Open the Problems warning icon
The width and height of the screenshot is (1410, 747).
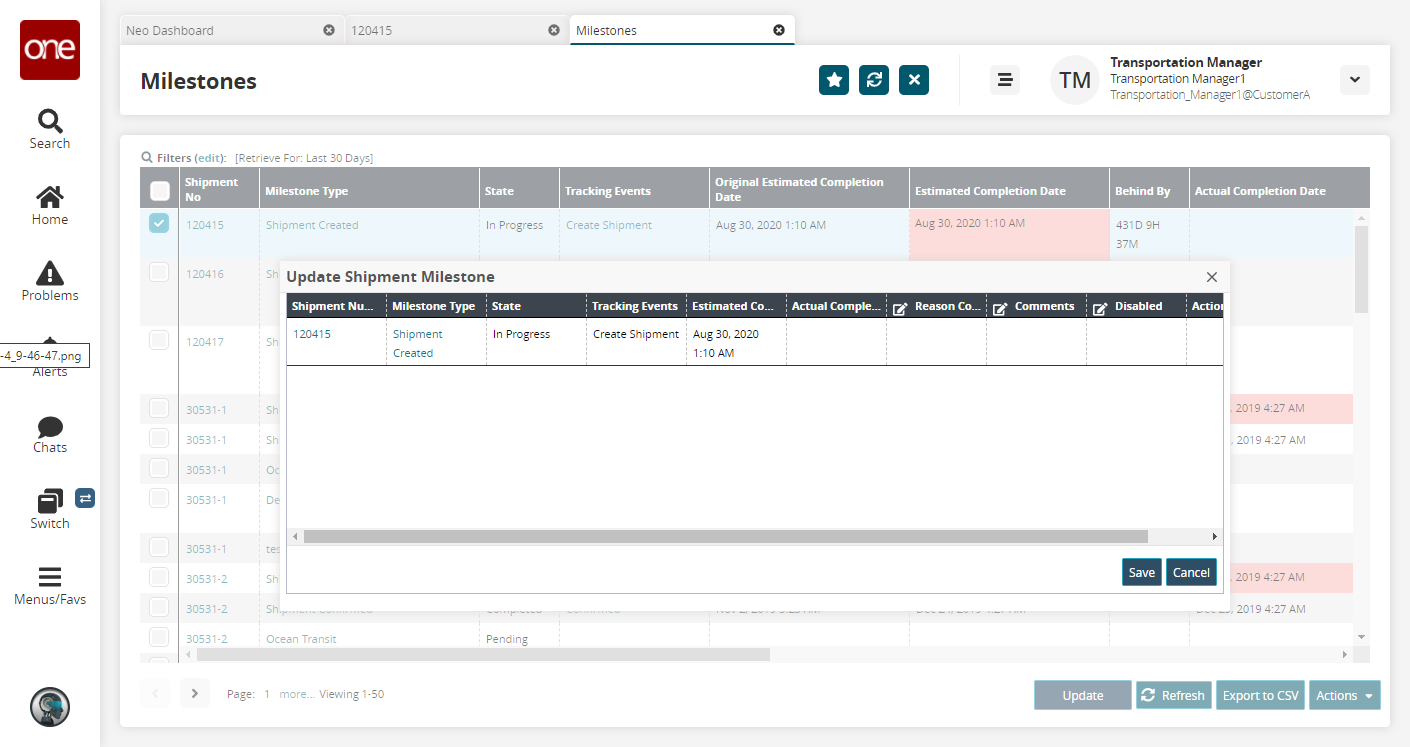click(49, 274)
